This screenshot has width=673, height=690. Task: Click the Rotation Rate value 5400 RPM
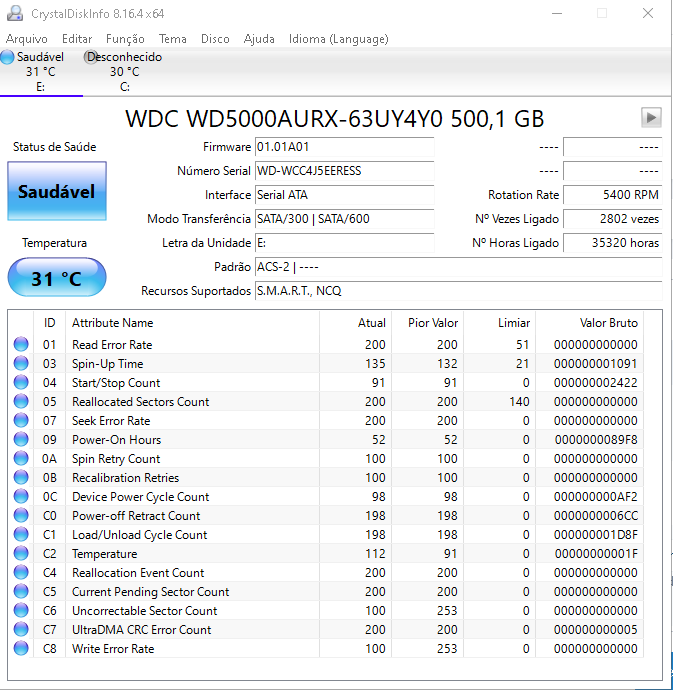612,195
